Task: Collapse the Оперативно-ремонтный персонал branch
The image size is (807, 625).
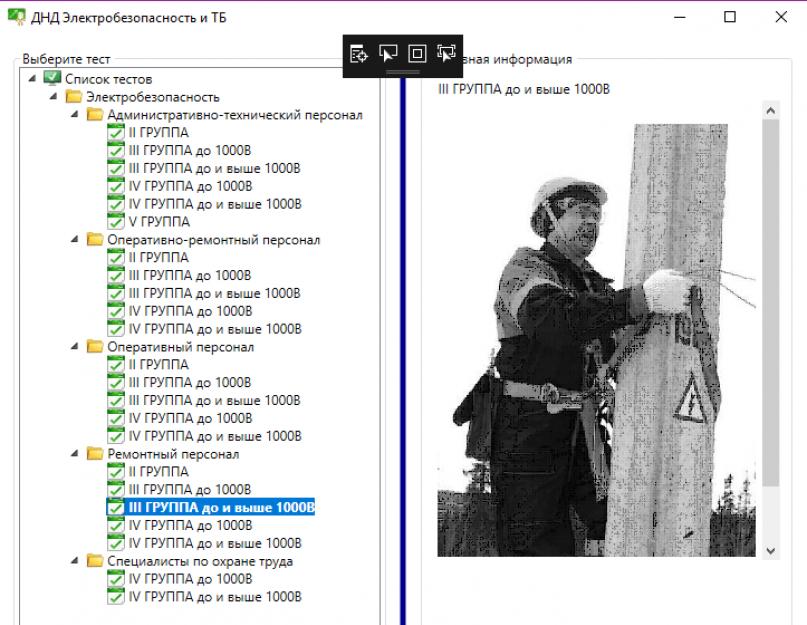Action: [74, 240]
